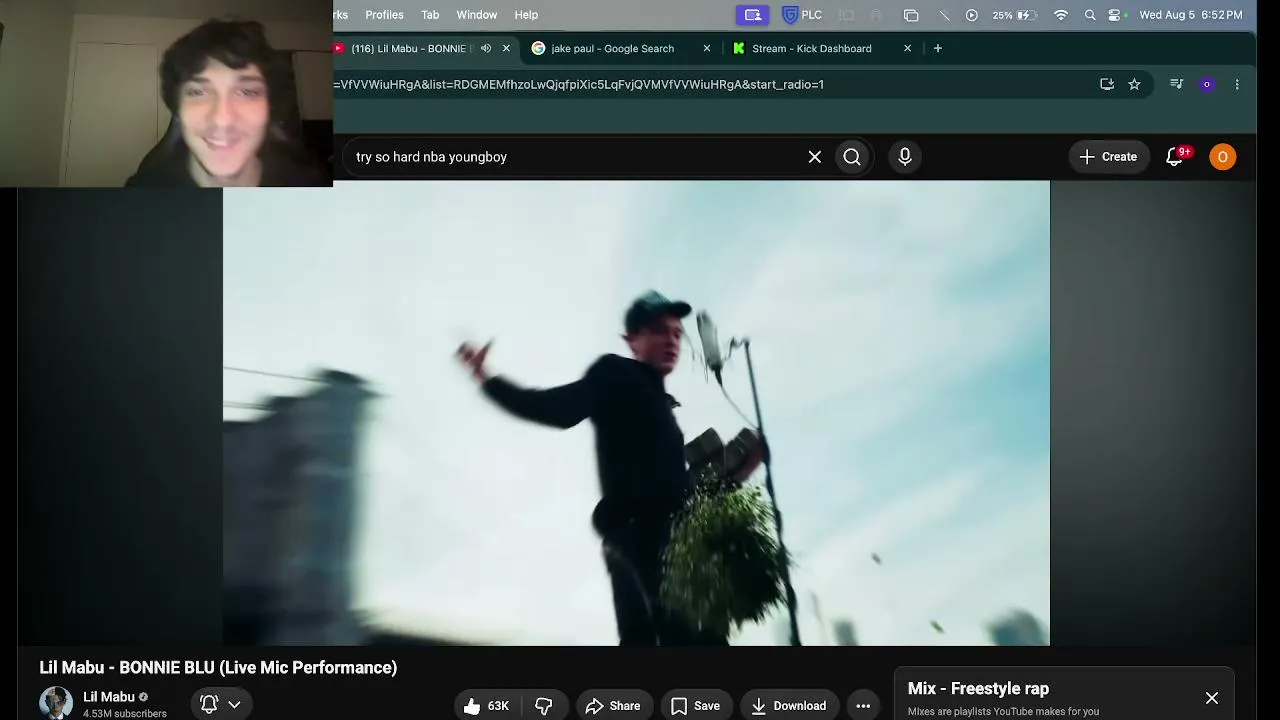Screen dimensions: 1280x720
Task: Save the video to a playlist
Action: point(696,706)
